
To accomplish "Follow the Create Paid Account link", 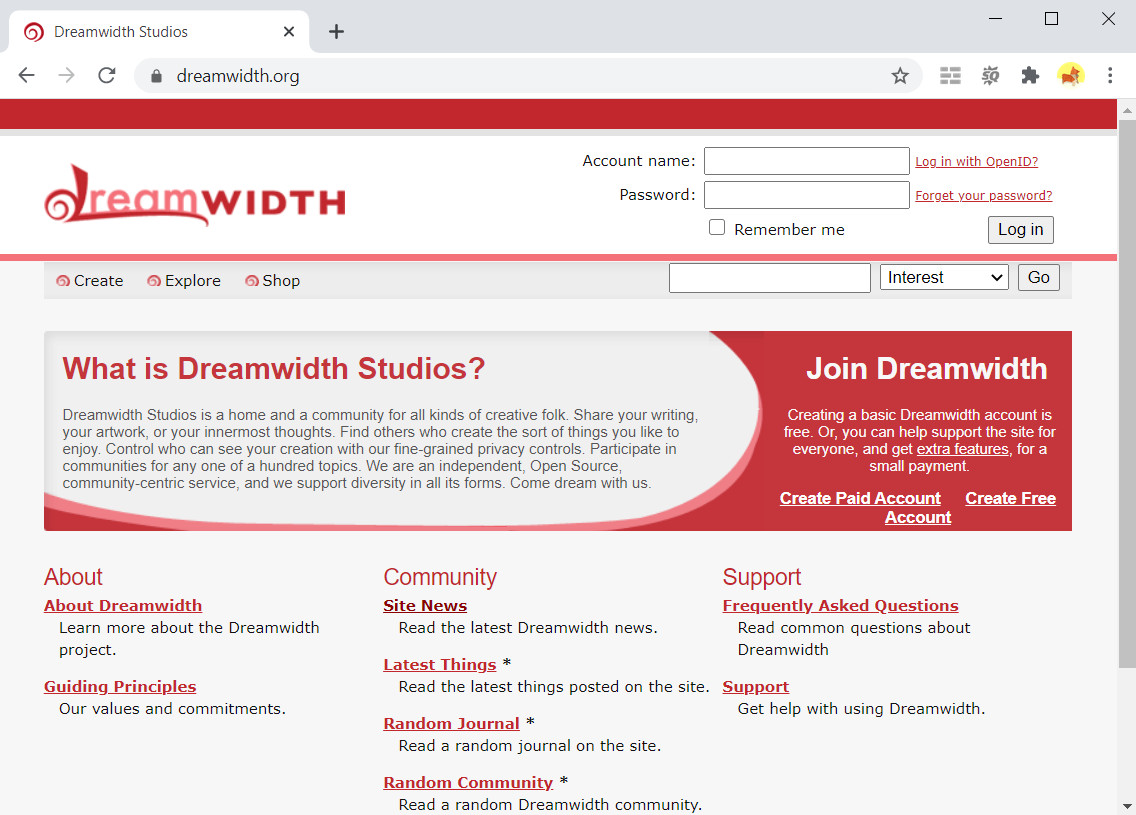I will 860,498.
